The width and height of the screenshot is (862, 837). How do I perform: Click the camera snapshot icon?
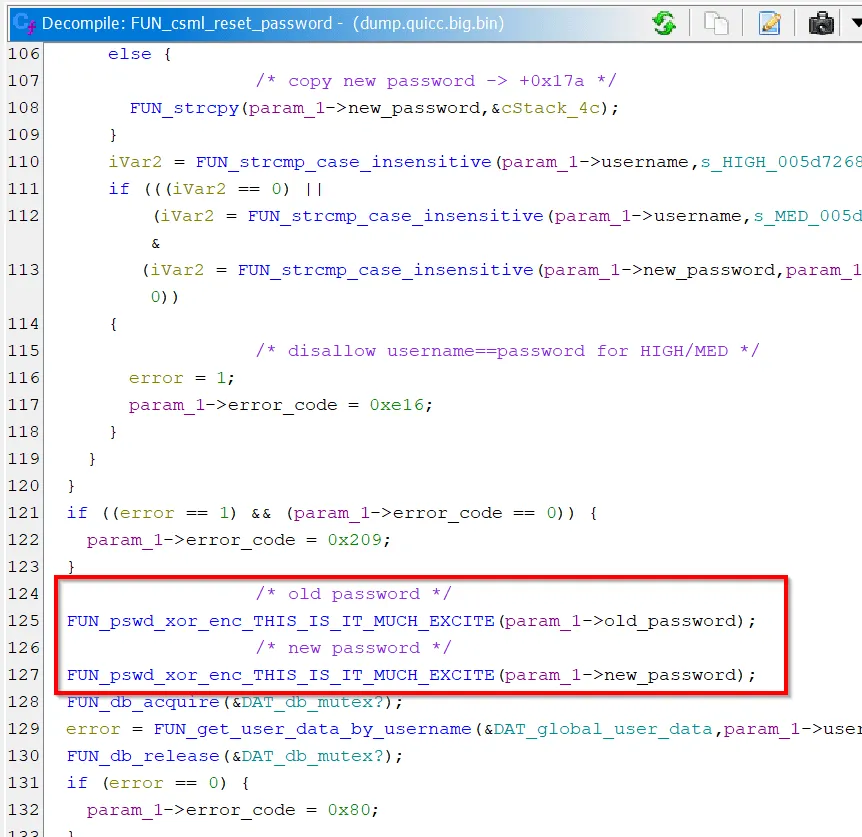pos(821,23)
